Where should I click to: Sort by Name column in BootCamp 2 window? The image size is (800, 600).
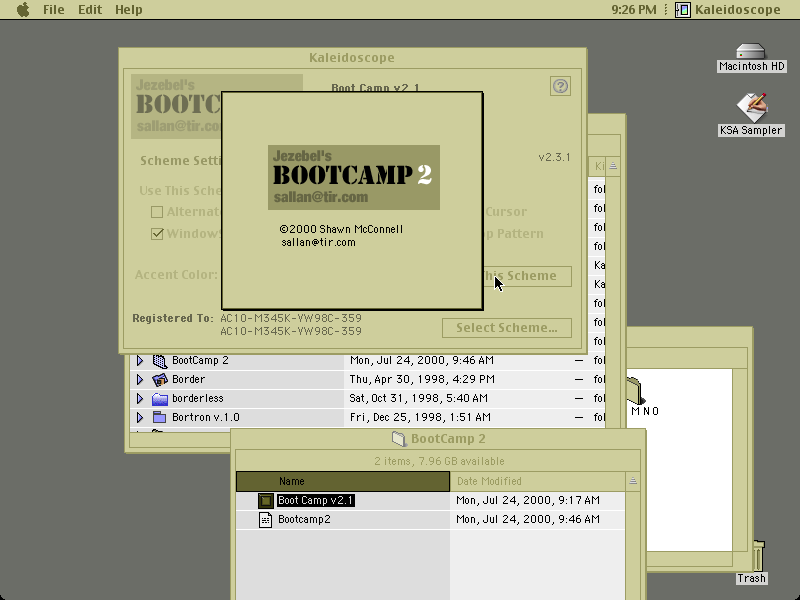343,481
